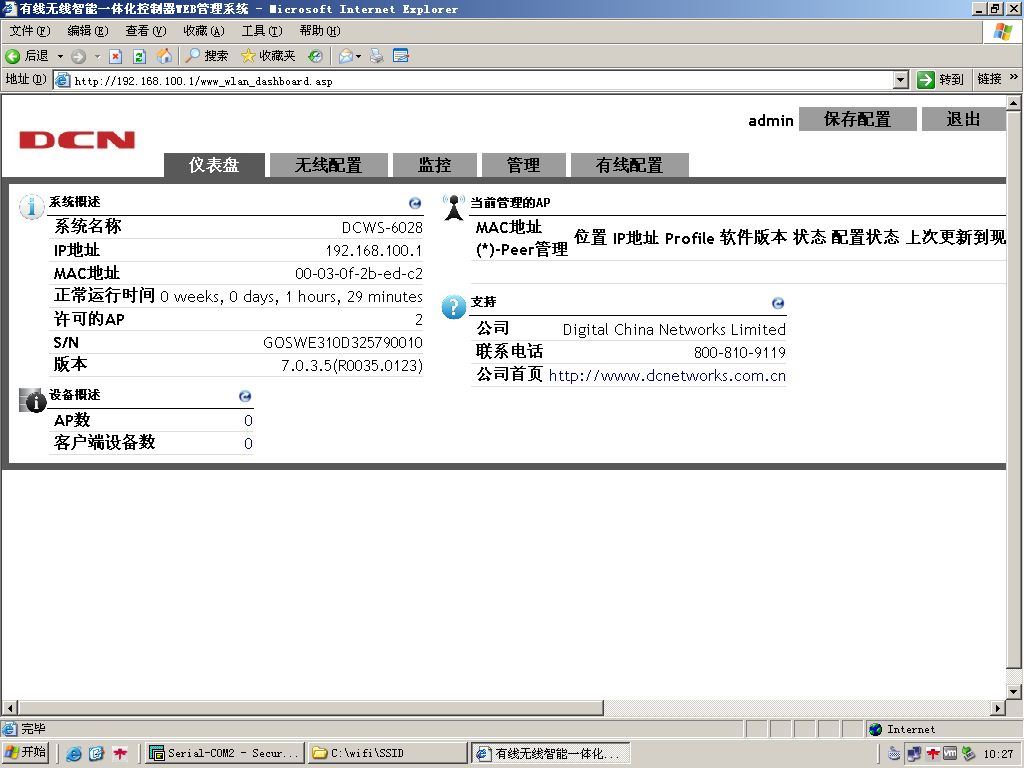Click the Stop loading icon
Image resolution: width=1024 pixels, height=768 pixels.
tap(116, 56)
